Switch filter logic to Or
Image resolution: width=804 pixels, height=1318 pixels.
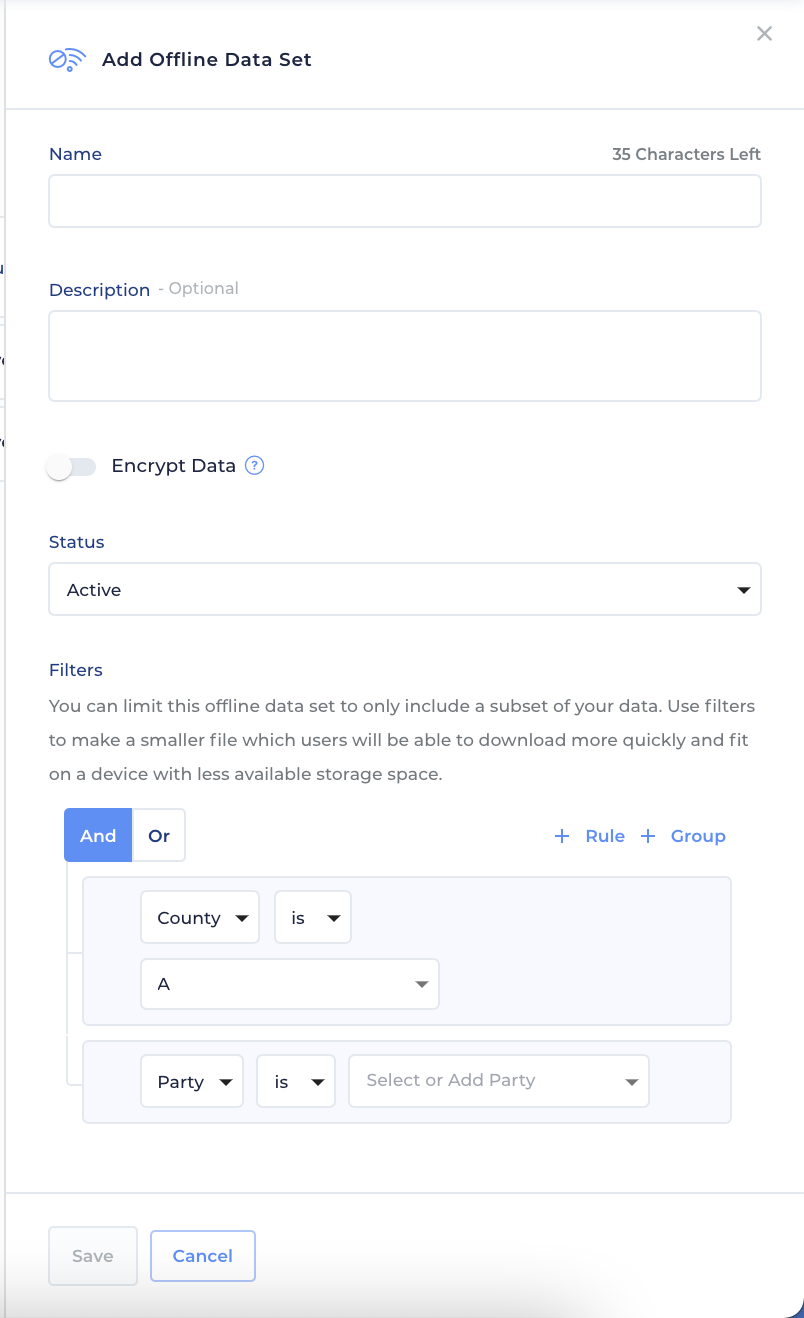[158, 835]
